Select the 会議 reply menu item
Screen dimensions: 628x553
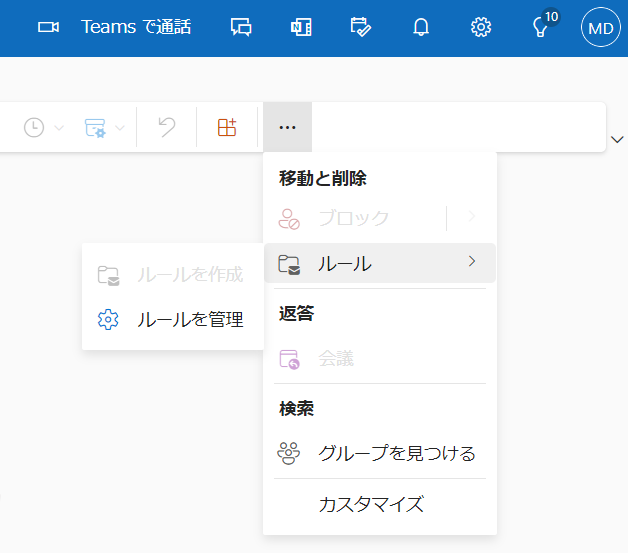coord(380,358)
